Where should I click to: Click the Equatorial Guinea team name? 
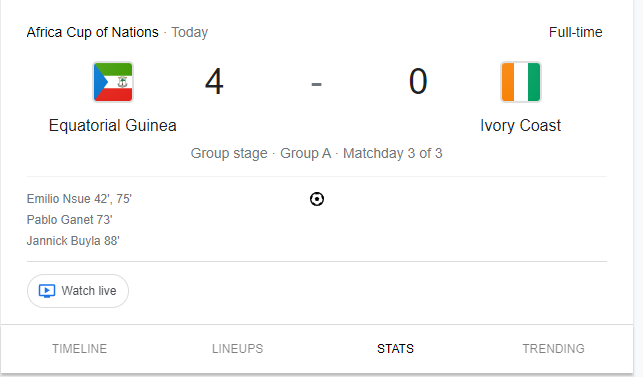(113, 126)
